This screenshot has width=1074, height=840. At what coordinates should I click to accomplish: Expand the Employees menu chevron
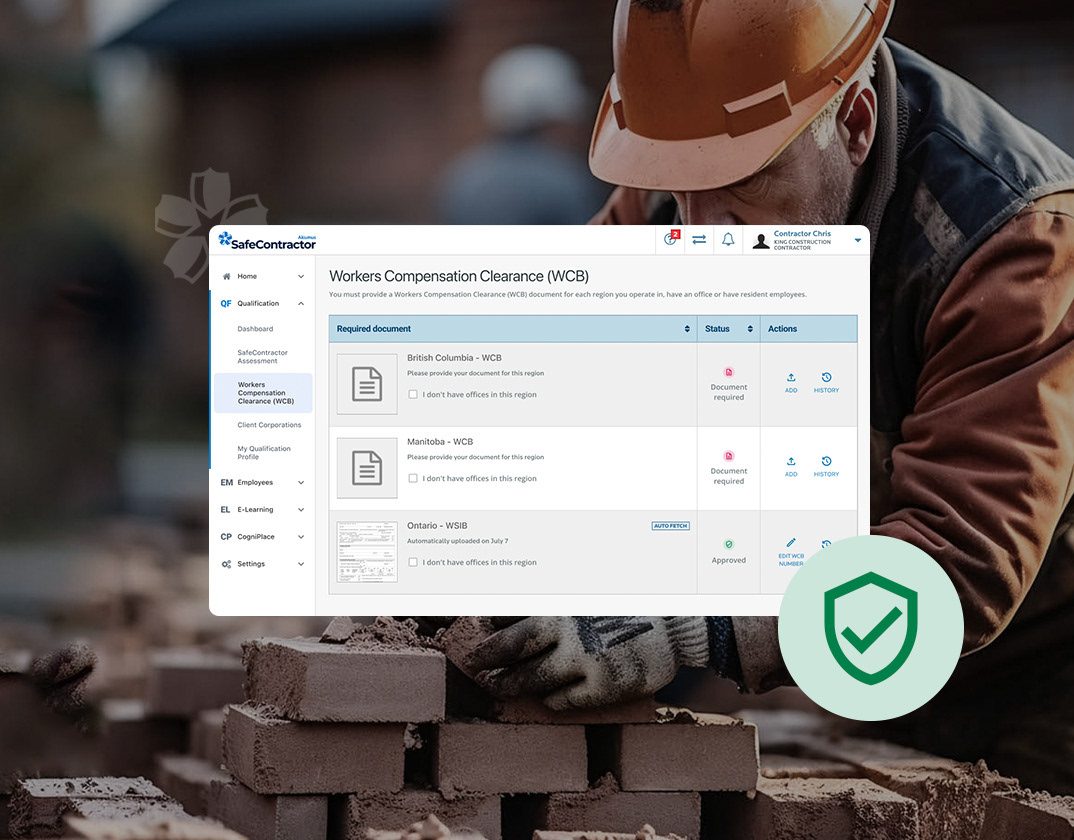(301, 482)
